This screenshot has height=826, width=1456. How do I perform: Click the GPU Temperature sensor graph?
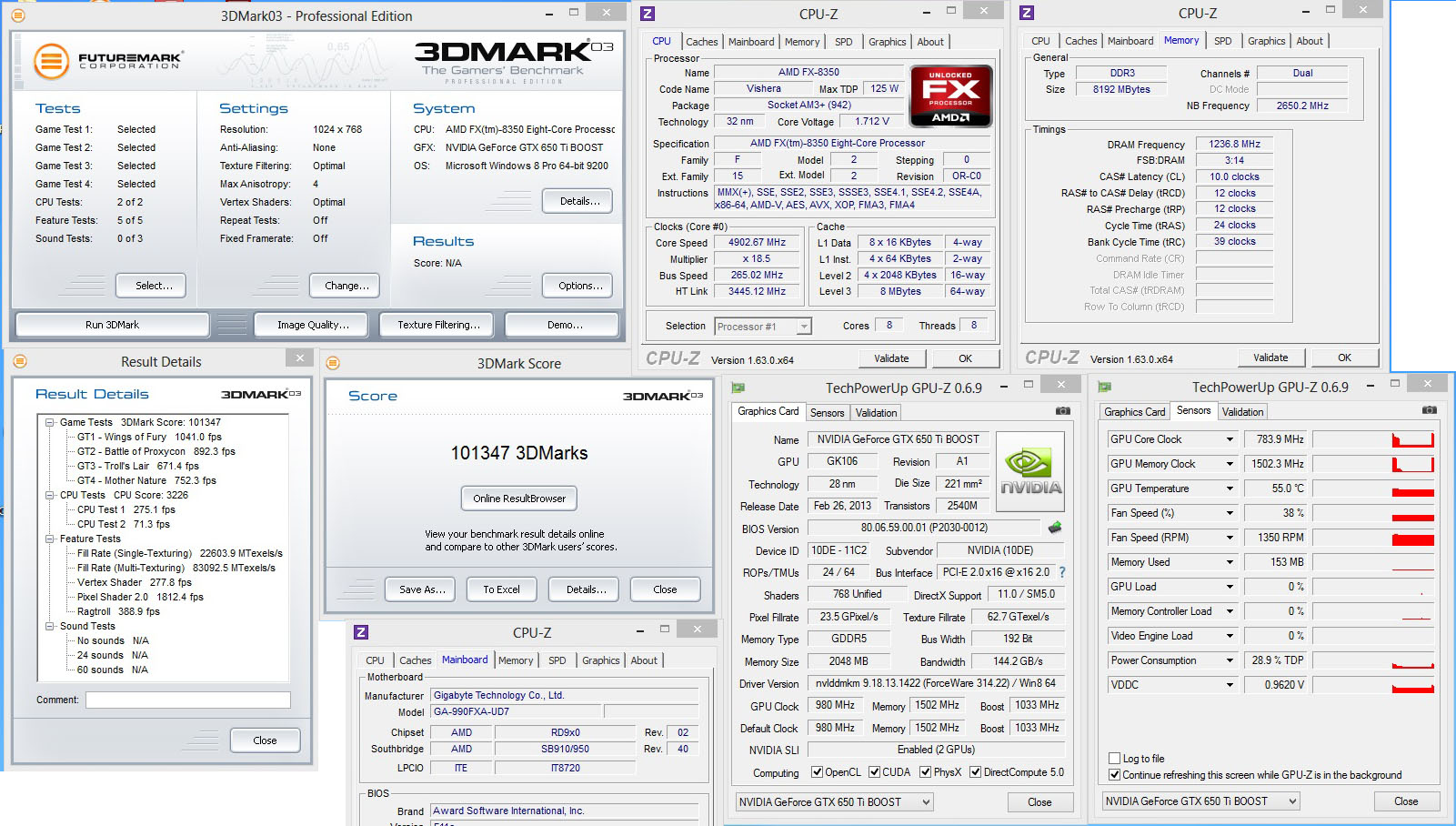[1373, 489]
